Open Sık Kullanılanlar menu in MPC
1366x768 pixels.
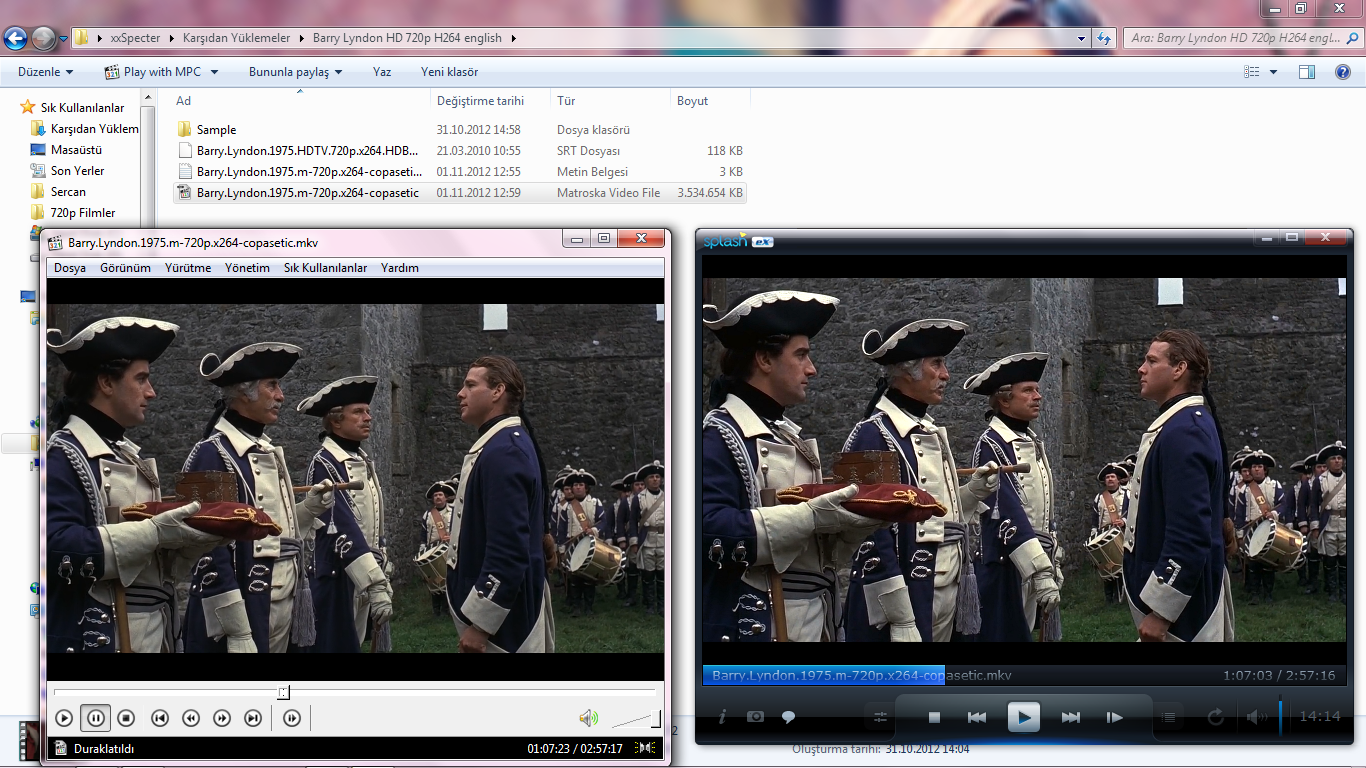click(325, 268)
